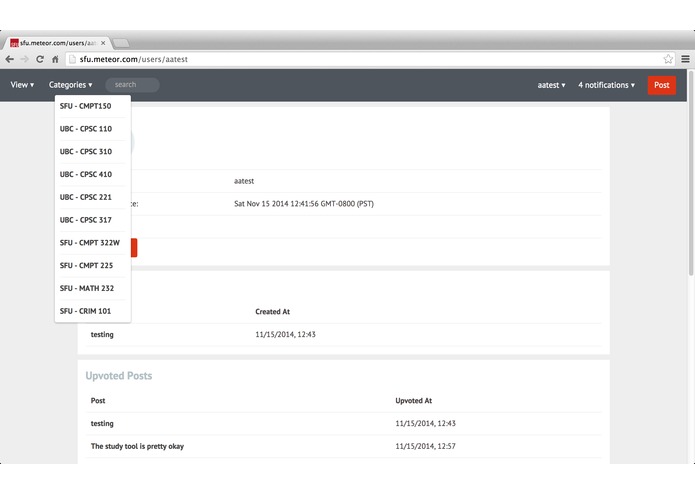
Task: Click the Post column header
Action: (98, 401)
